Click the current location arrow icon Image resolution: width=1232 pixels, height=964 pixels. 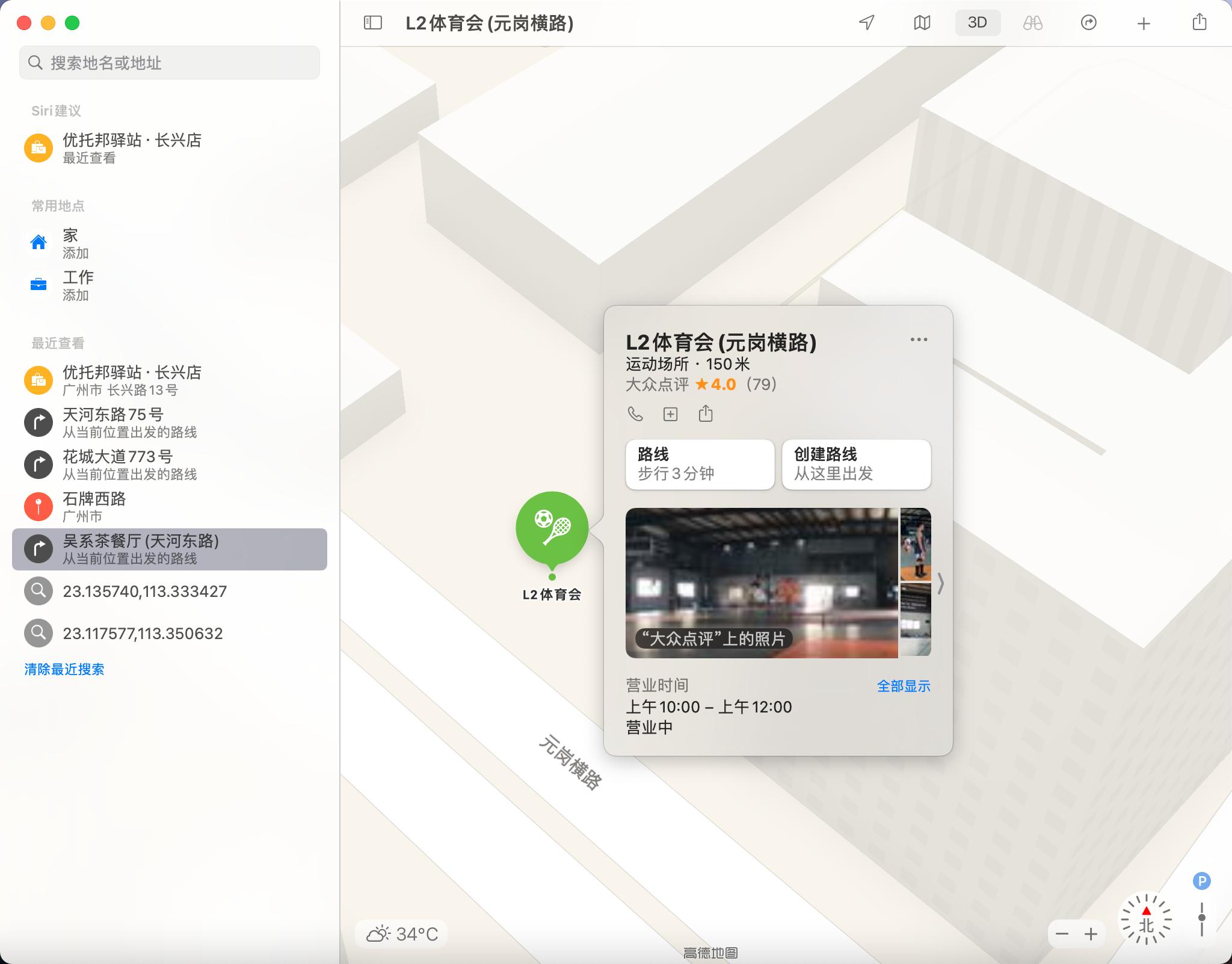click(x=866, y=23)
